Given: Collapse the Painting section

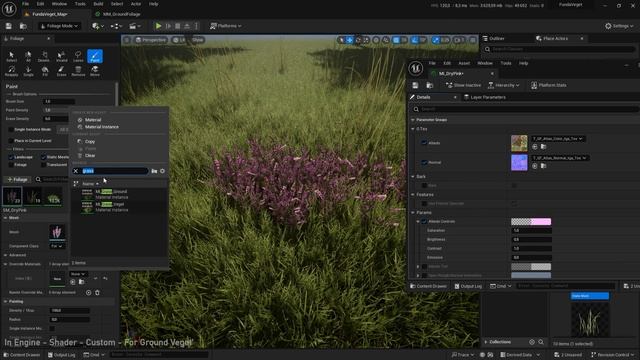Looking at the screenshot, I should click(5, 302).
